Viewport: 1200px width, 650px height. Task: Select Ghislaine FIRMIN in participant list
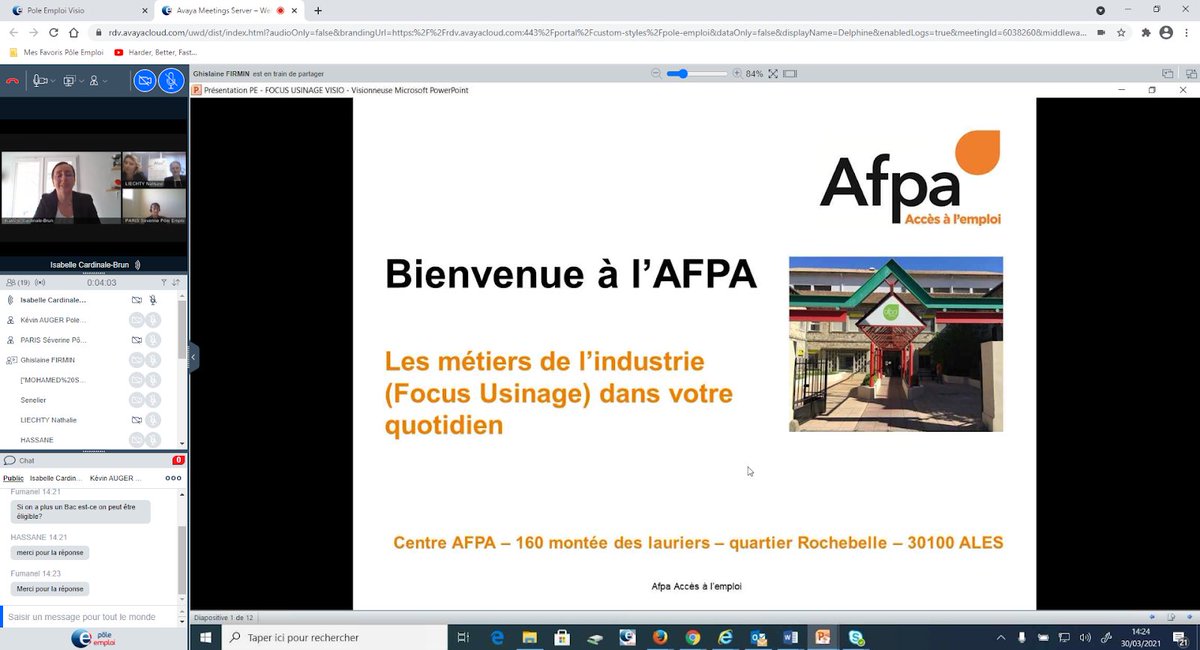(x=48, y=360)
